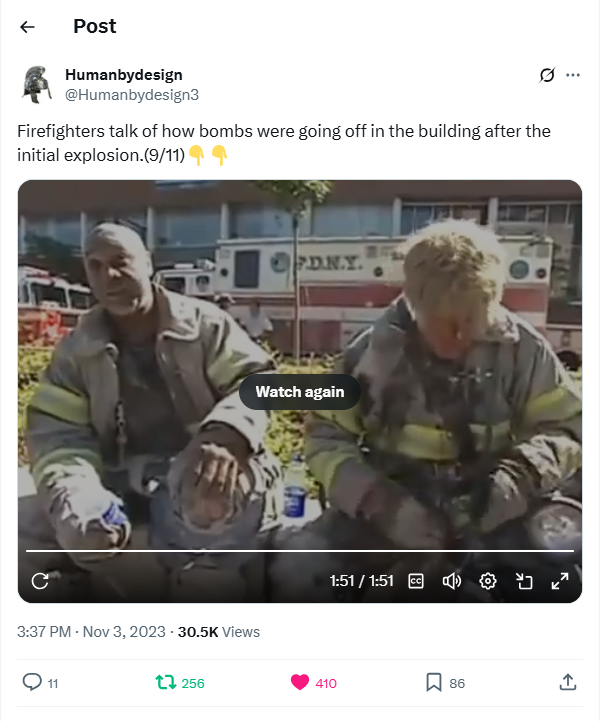Pop the video out into picture-in-picture

click(x=524, y=581)
